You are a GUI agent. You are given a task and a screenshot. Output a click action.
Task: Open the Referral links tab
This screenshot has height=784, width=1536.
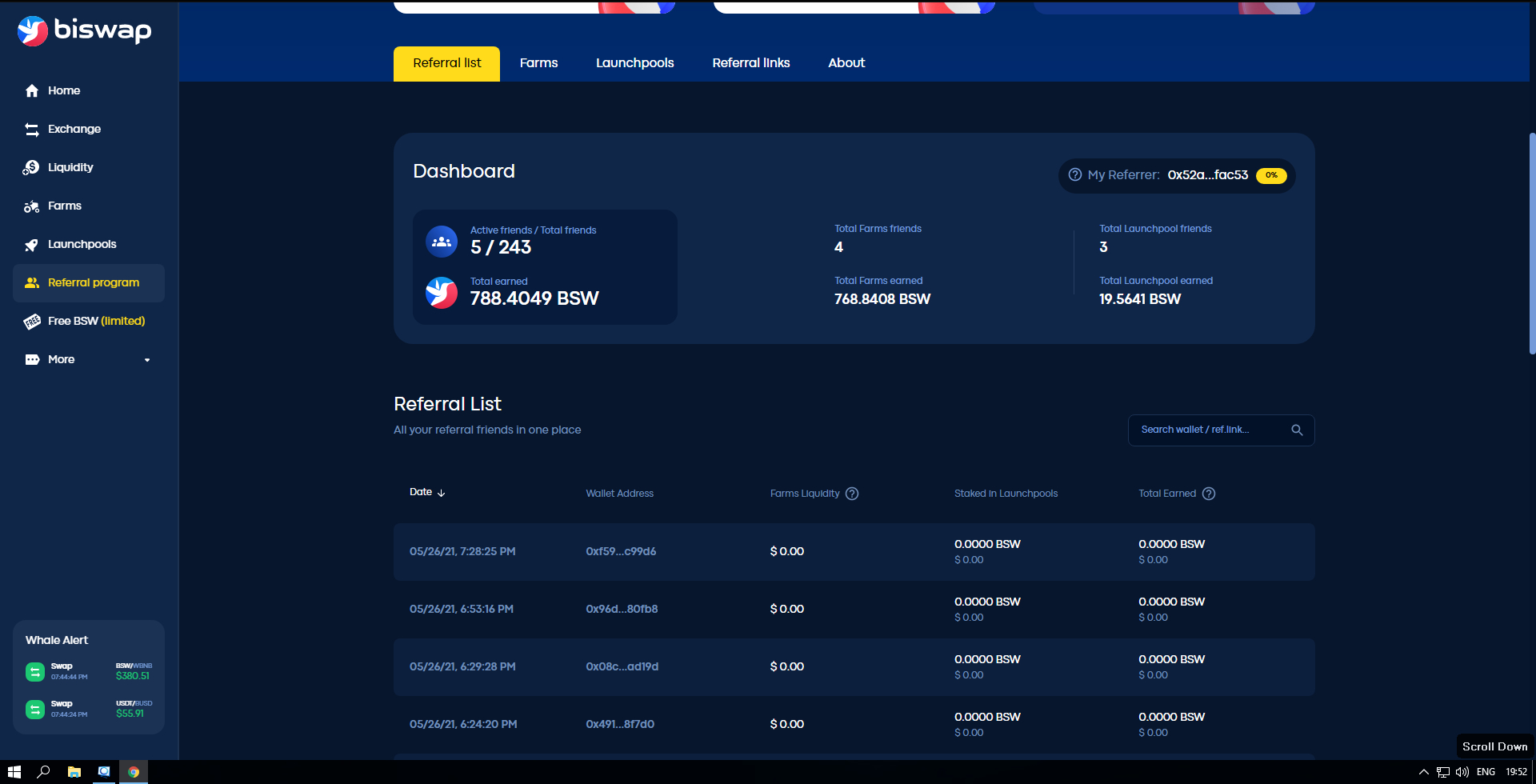pos(750,63)
